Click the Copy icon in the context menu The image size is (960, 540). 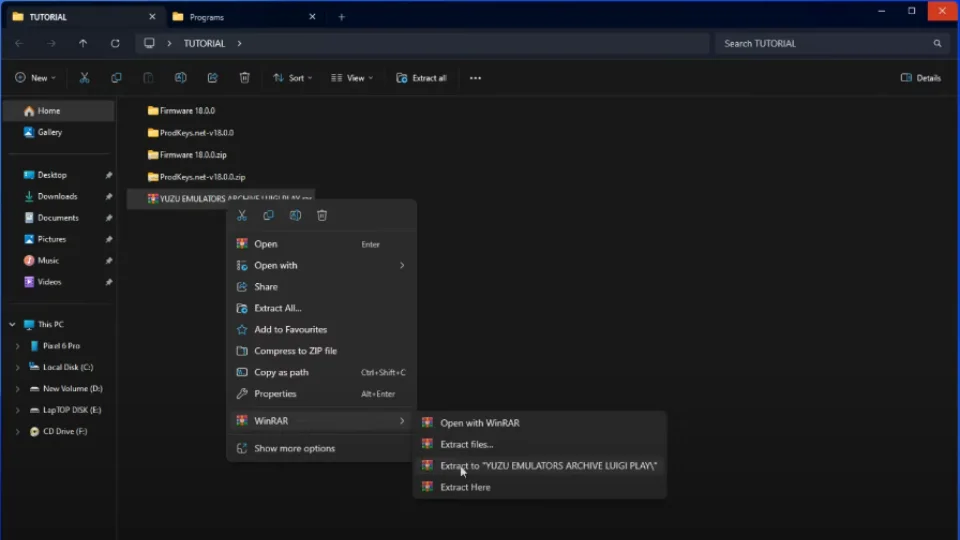tap(268, 216)
